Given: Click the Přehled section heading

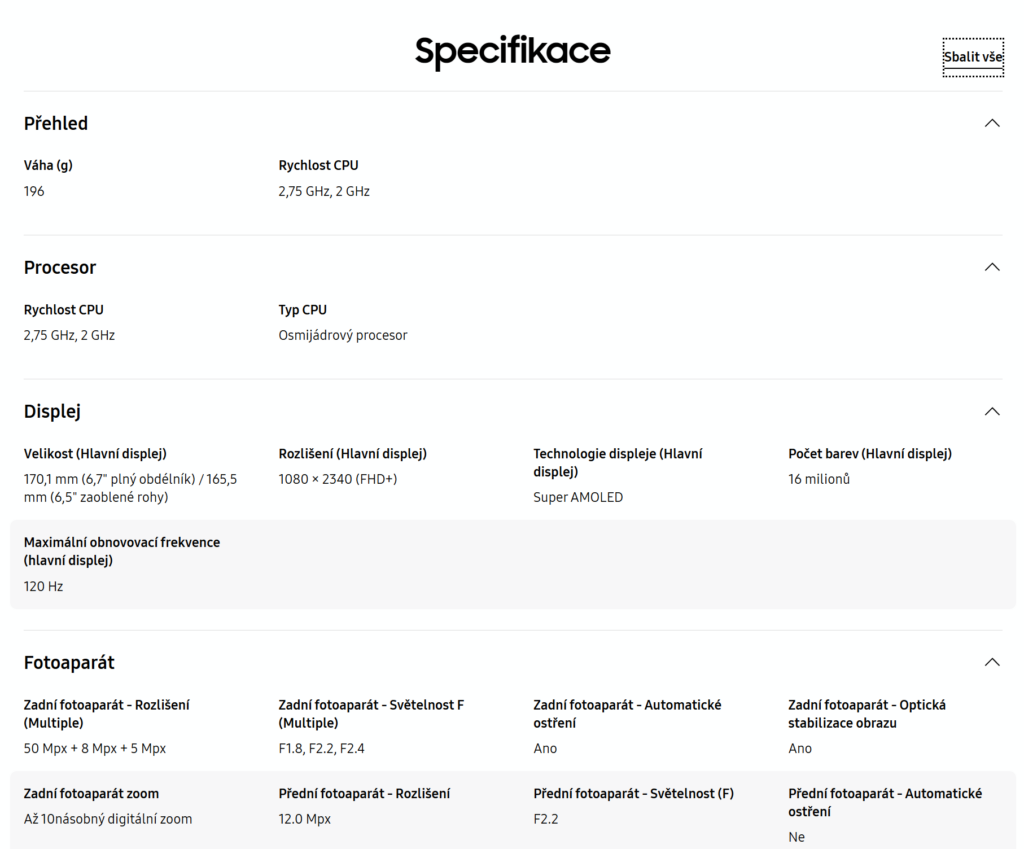Looking at the screenshot, I should coord(56,123).
